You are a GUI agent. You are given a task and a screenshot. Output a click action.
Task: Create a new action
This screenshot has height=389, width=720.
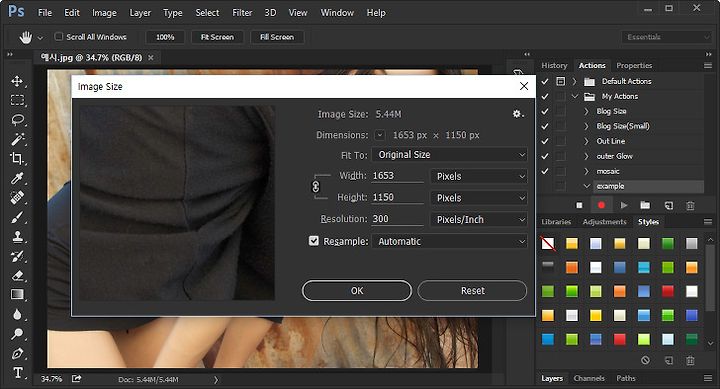pos(669,205)
